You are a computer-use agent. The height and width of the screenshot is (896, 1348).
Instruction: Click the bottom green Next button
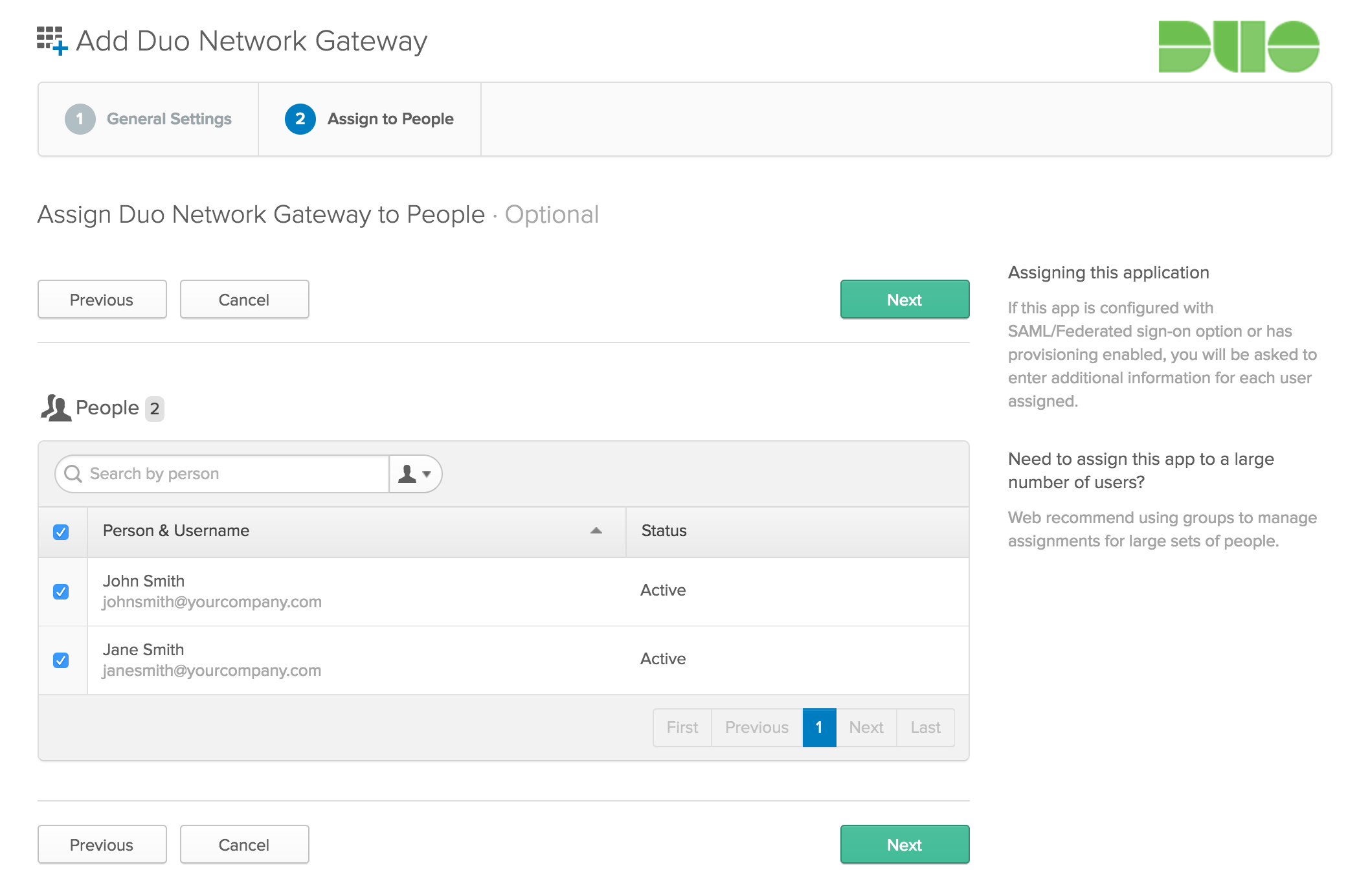click(904, 844)
